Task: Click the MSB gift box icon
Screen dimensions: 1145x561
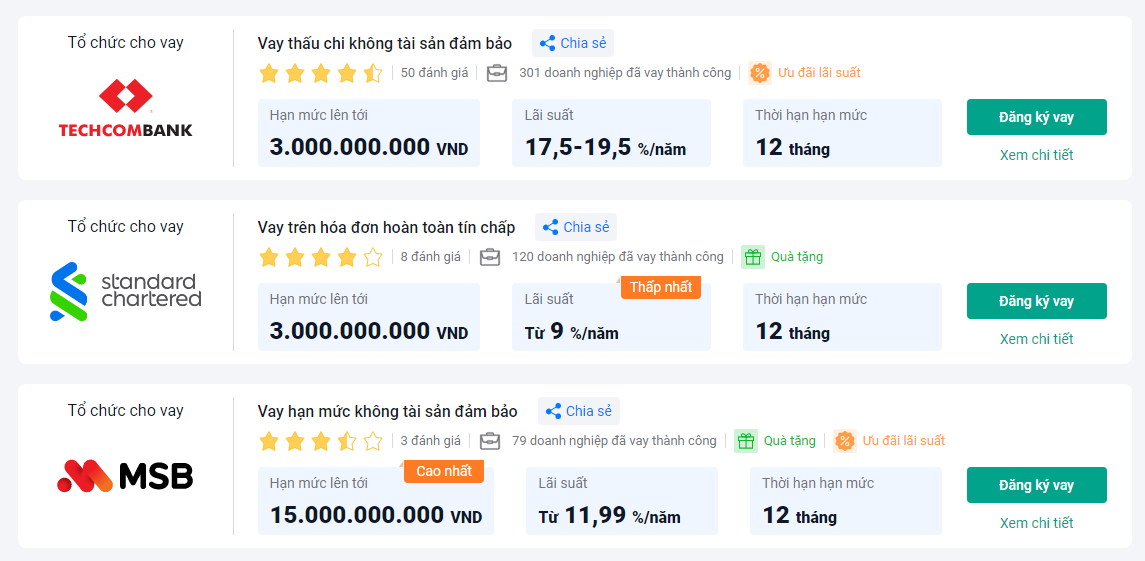Action: pyautogui.click(x=745, y=441)
